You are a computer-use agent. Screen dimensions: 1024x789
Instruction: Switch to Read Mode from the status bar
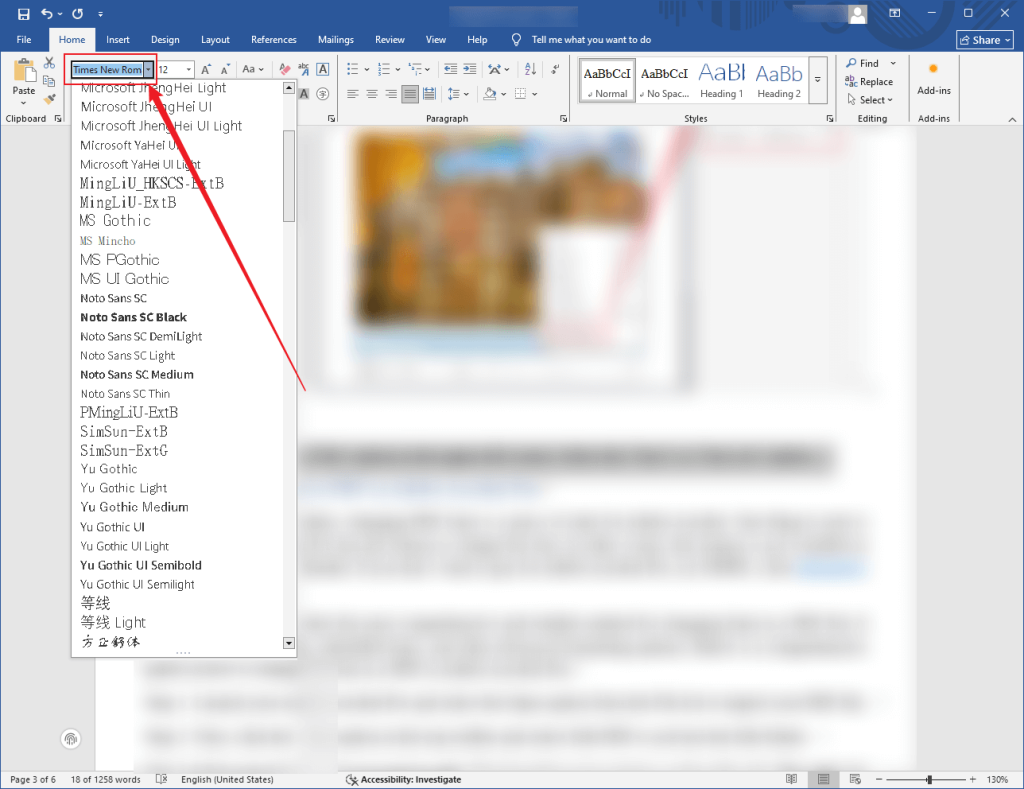(791, 778)
